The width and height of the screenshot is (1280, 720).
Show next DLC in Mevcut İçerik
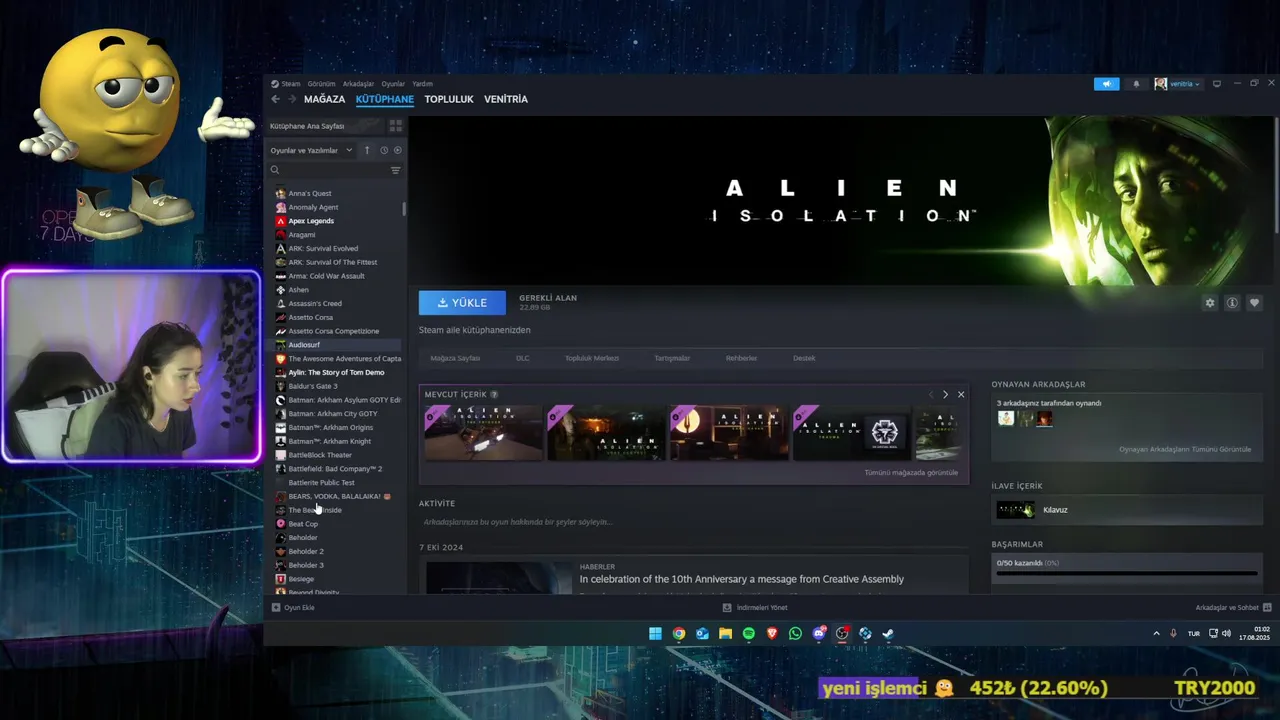[945, 394]
